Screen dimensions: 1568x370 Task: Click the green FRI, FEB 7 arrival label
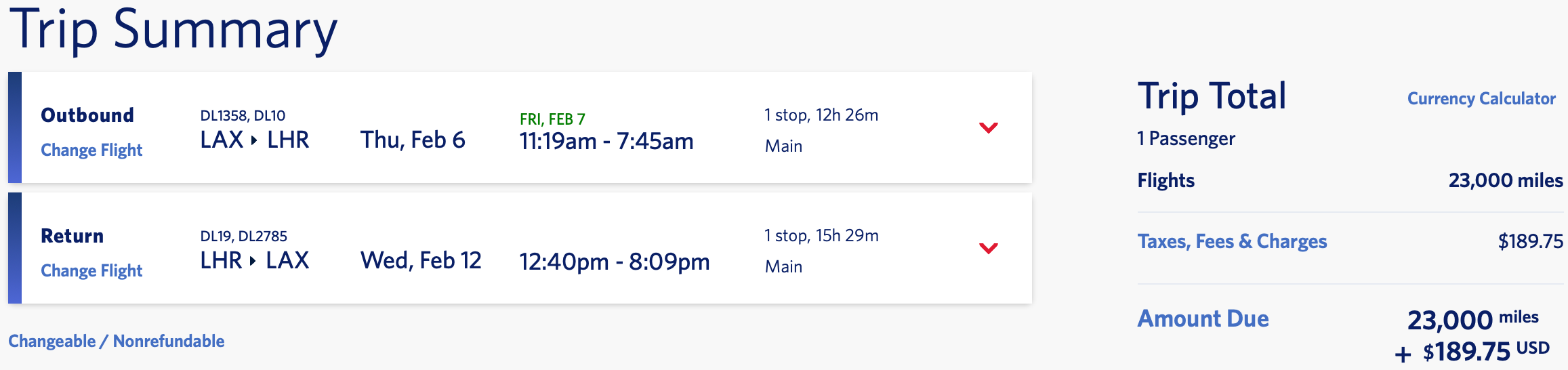click(552, 119)
